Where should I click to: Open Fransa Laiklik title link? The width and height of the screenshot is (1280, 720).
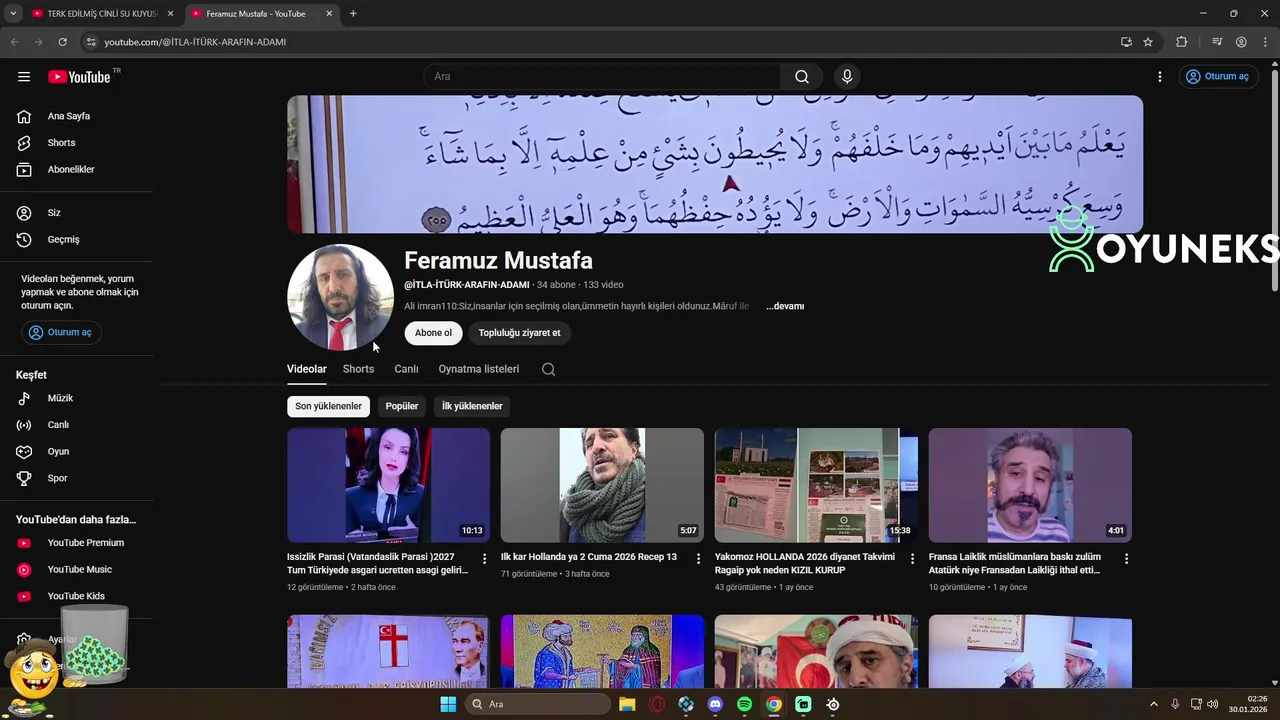[1015, 564]
